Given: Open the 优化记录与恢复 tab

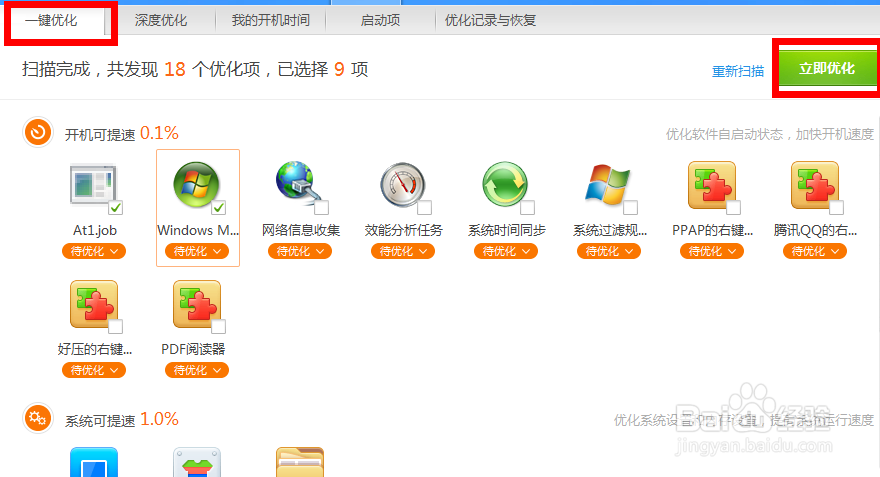Looking at the screenshot, I should pos(490,21).
